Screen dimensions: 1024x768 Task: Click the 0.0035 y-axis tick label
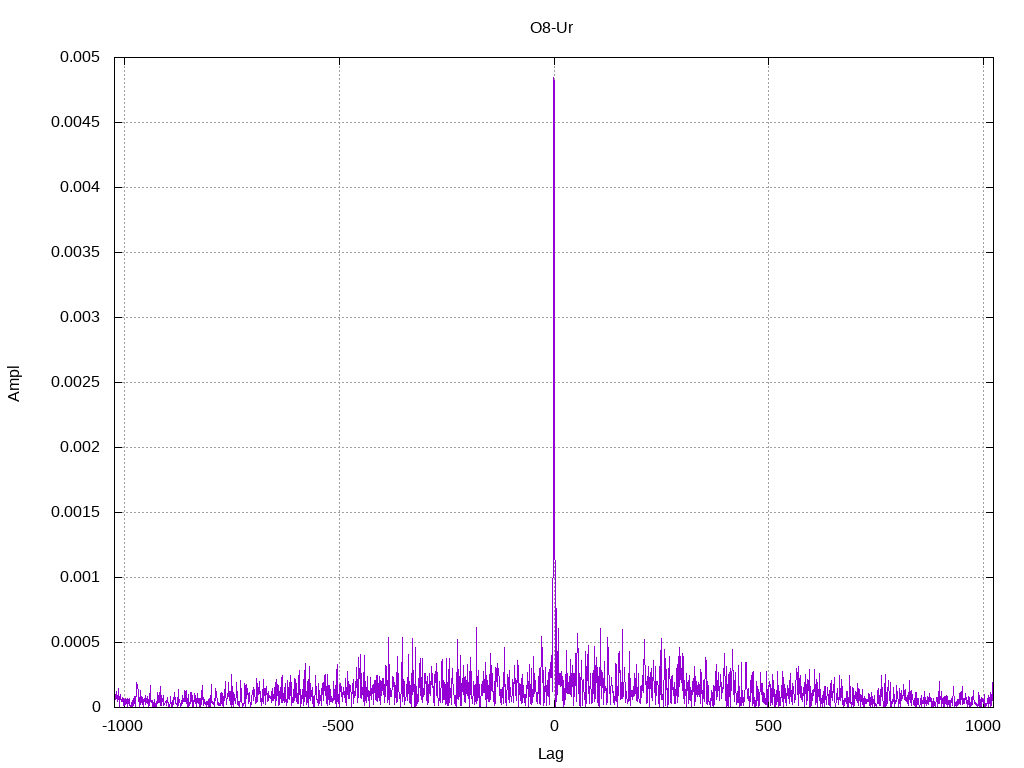click(75, 252)
